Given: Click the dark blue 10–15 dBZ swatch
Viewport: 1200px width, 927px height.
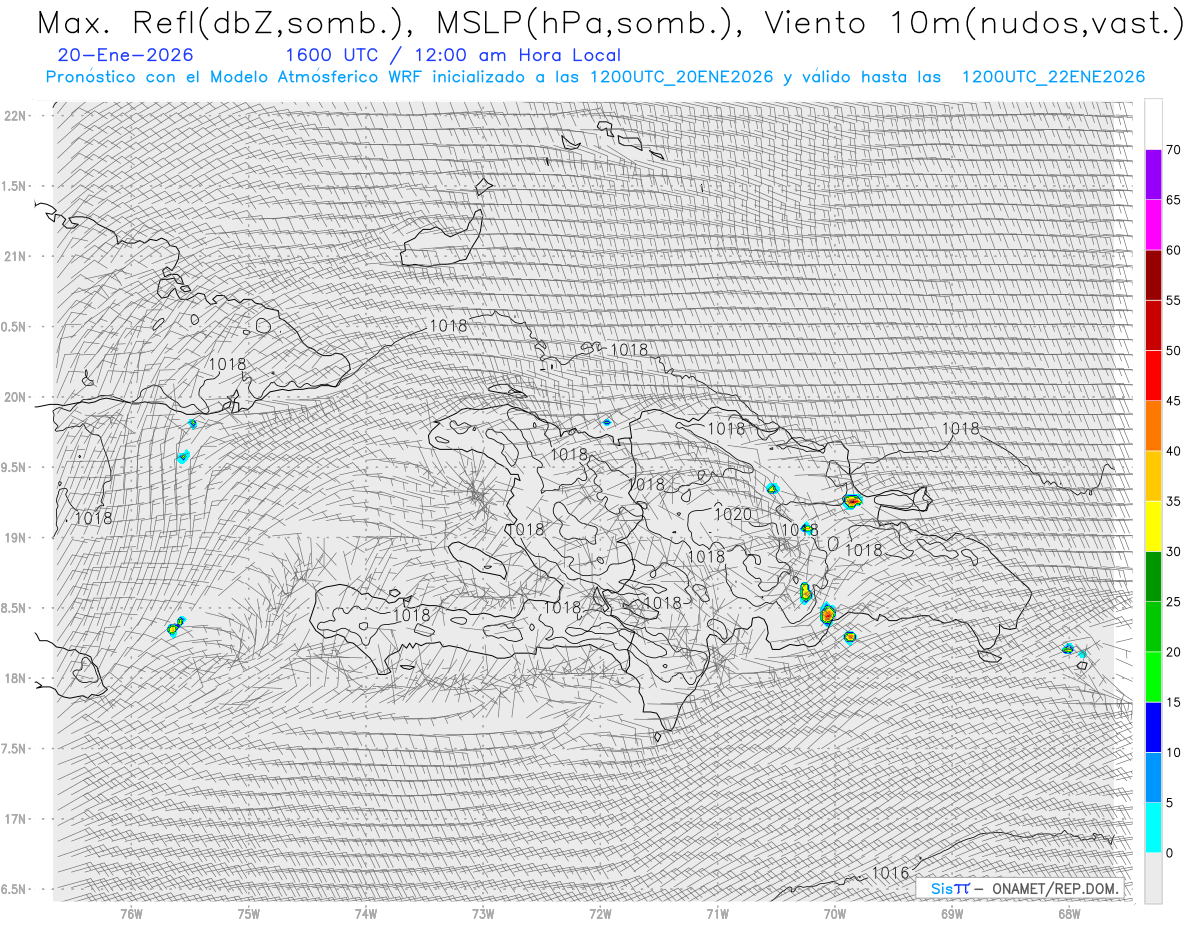Looking at the screenshot, I should [x=1153, y=727].
